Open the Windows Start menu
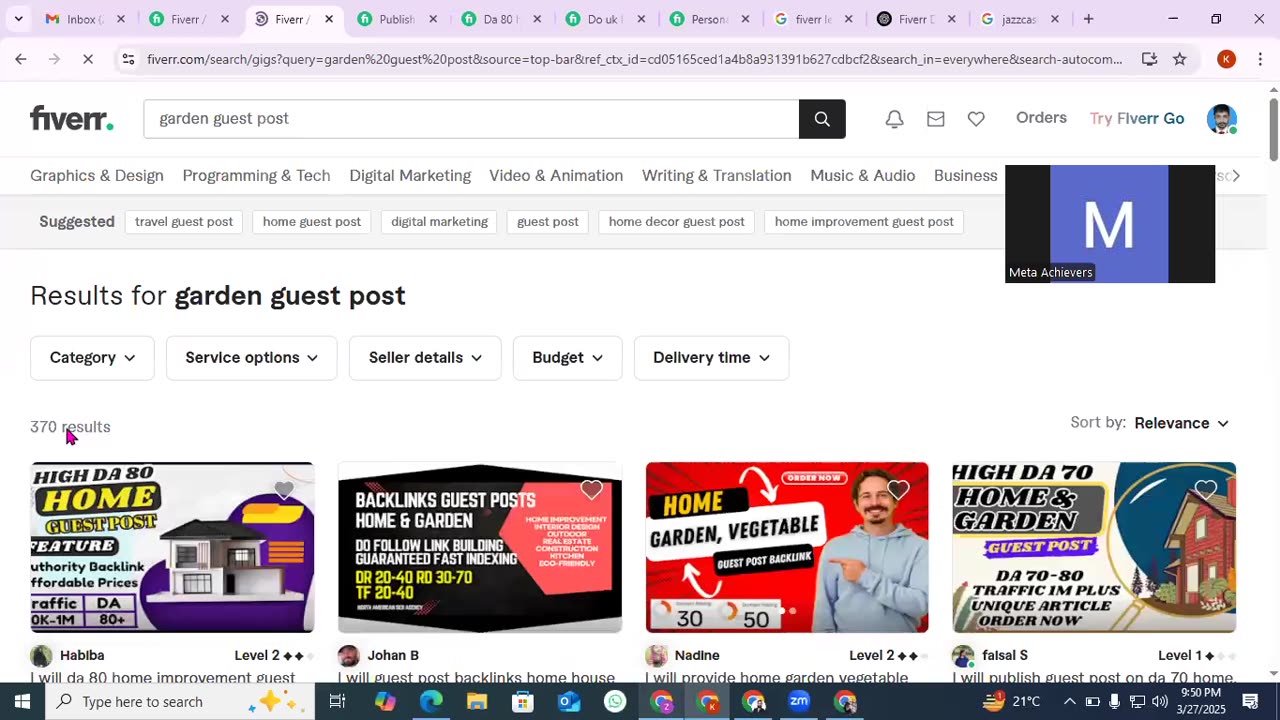1280x720 pixels. pyautogui.click(x=22, y=702)
